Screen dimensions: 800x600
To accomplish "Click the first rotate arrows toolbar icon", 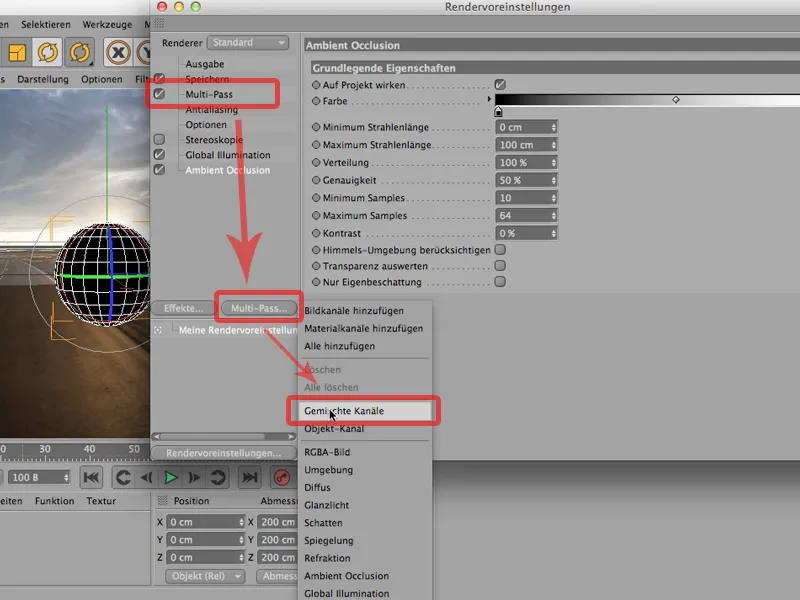I will coord(48,52).
